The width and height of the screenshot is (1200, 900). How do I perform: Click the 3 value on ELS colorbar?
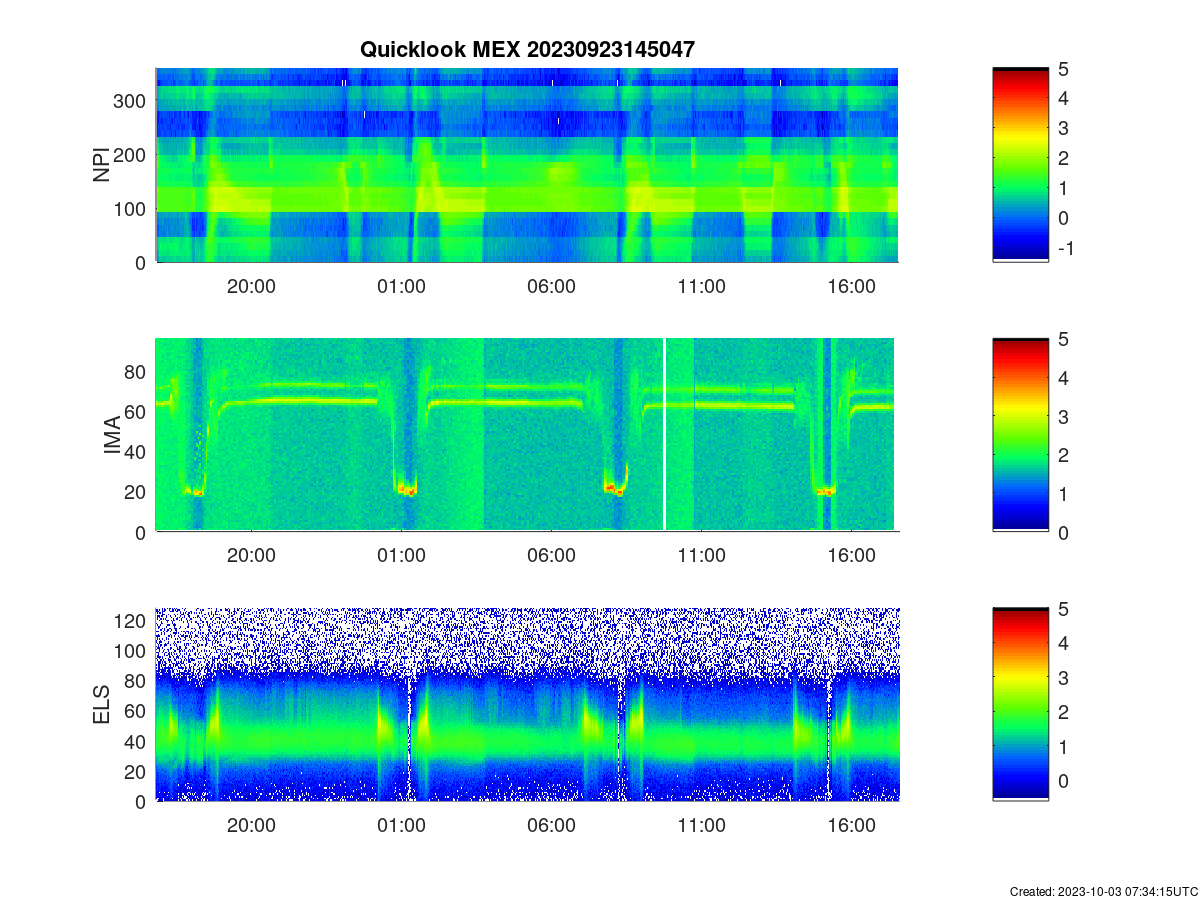tap(1063, 678)
